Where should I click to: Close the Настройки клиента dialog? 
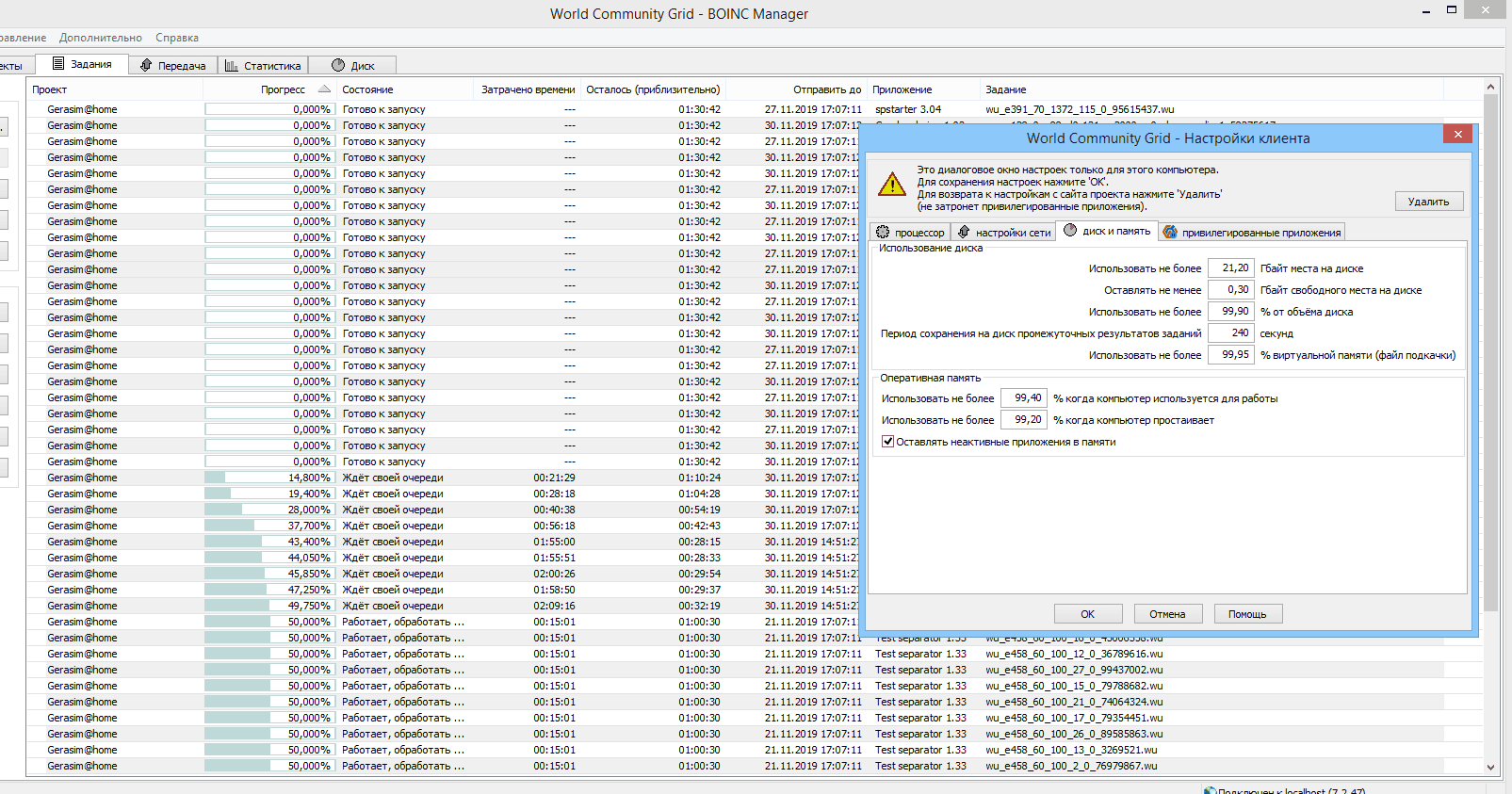[x=1458, y=134]
